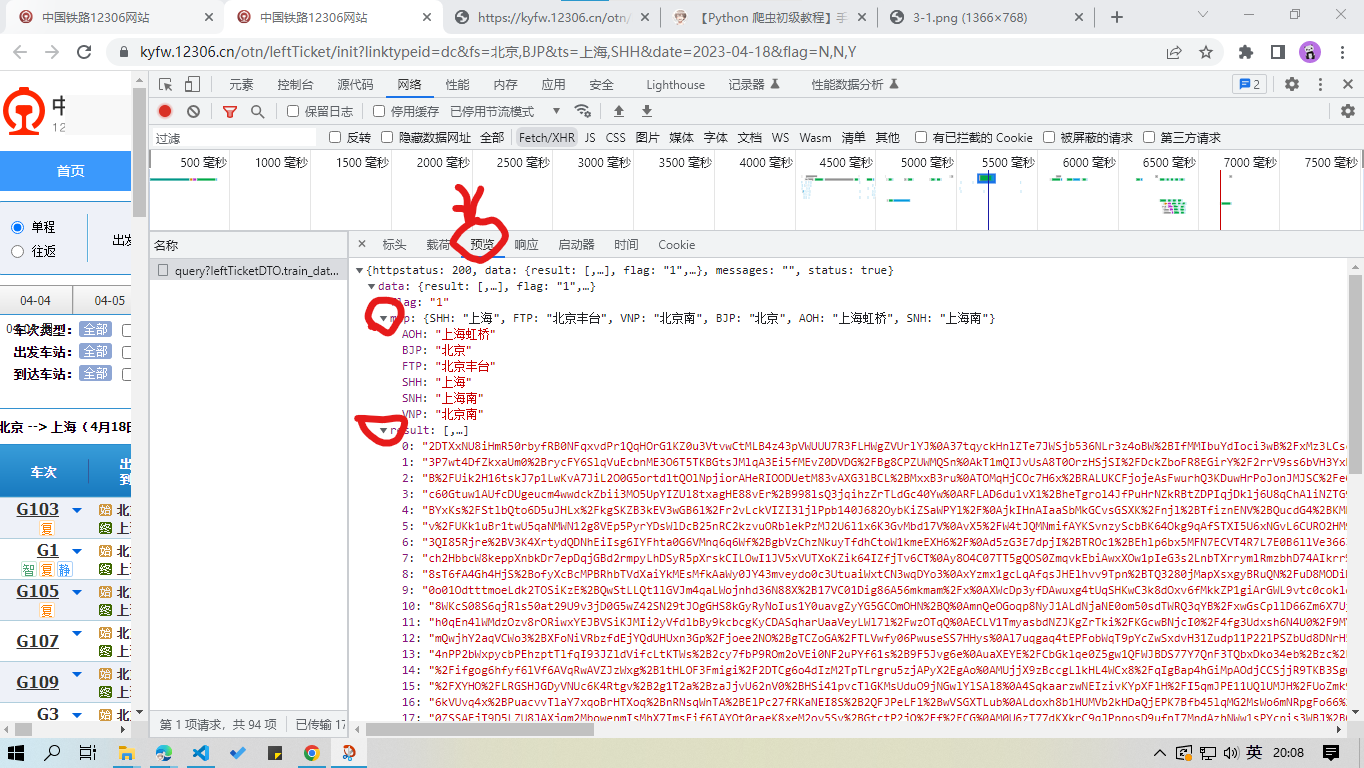Go to 首页 on 12306 site

70,171
